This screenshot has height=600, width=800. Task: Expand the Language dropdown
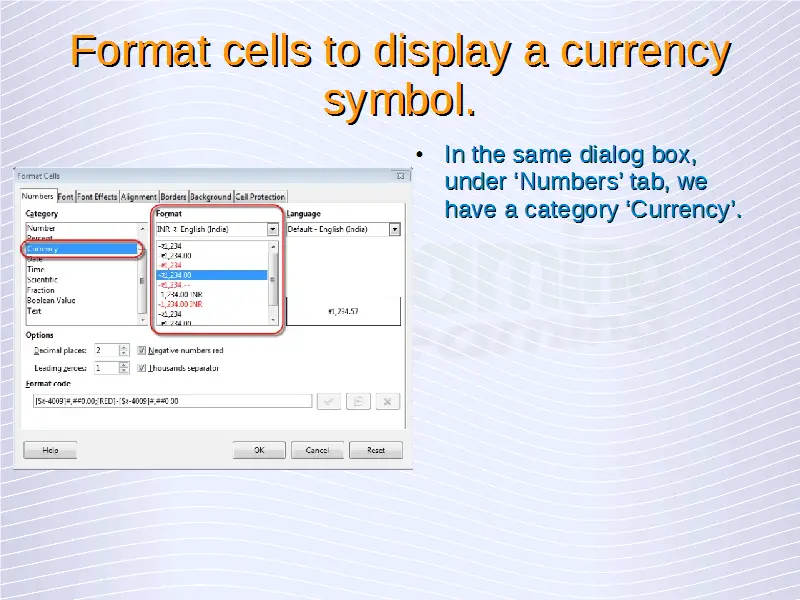[x=394, y=229]
